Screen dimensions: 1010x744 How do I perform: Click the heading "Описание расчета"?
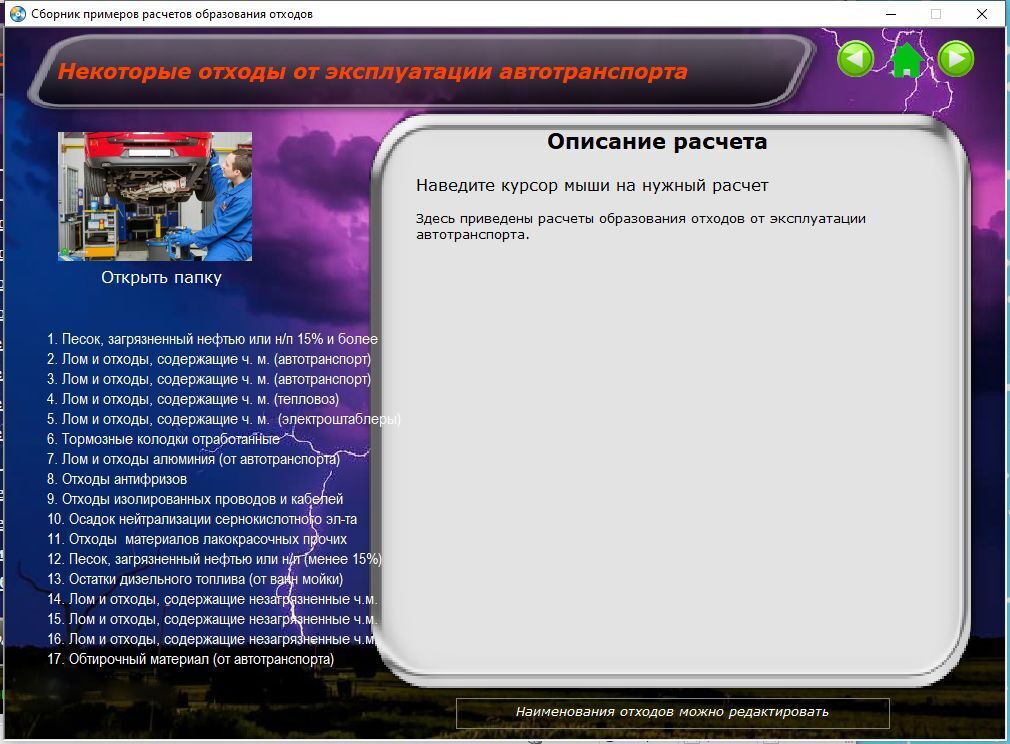[657, 141]
